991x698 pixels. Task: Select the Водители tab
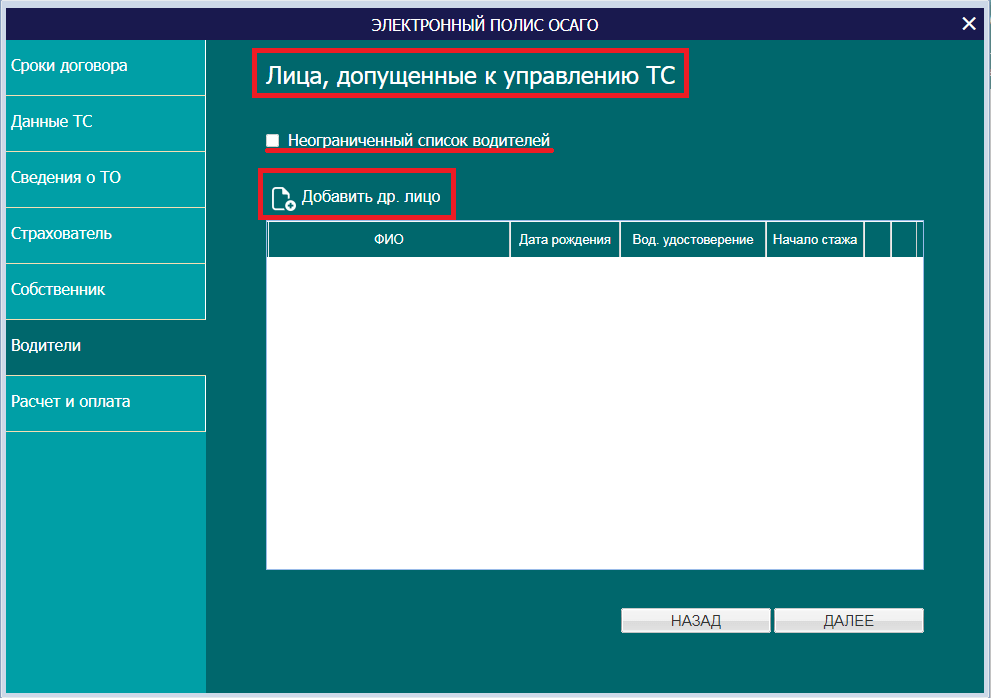pos(106,347)
